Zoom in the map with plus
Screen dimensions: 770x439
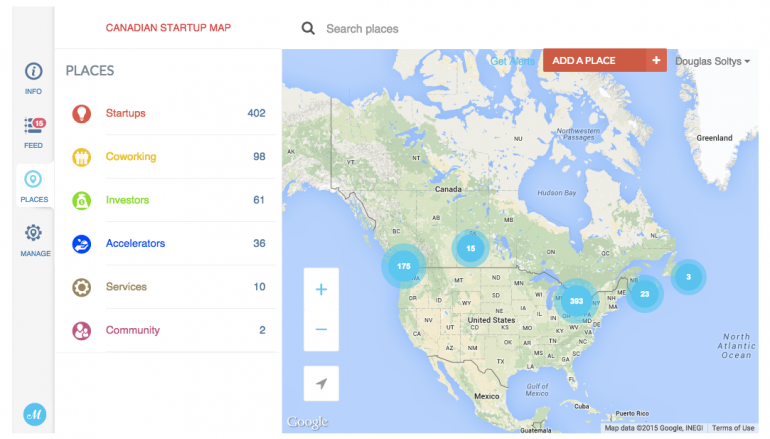coord(321,289)
